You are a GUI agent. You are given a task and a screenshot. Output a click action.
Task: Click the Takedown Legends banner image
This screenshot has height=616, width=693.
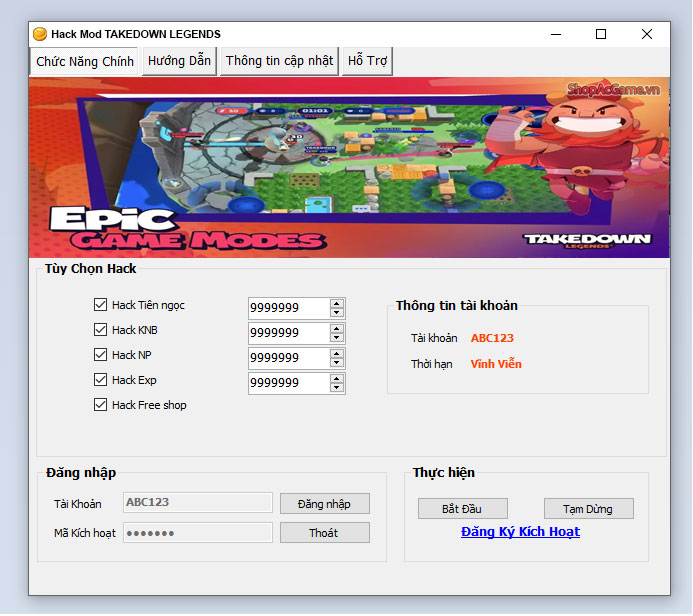(349, 167)
